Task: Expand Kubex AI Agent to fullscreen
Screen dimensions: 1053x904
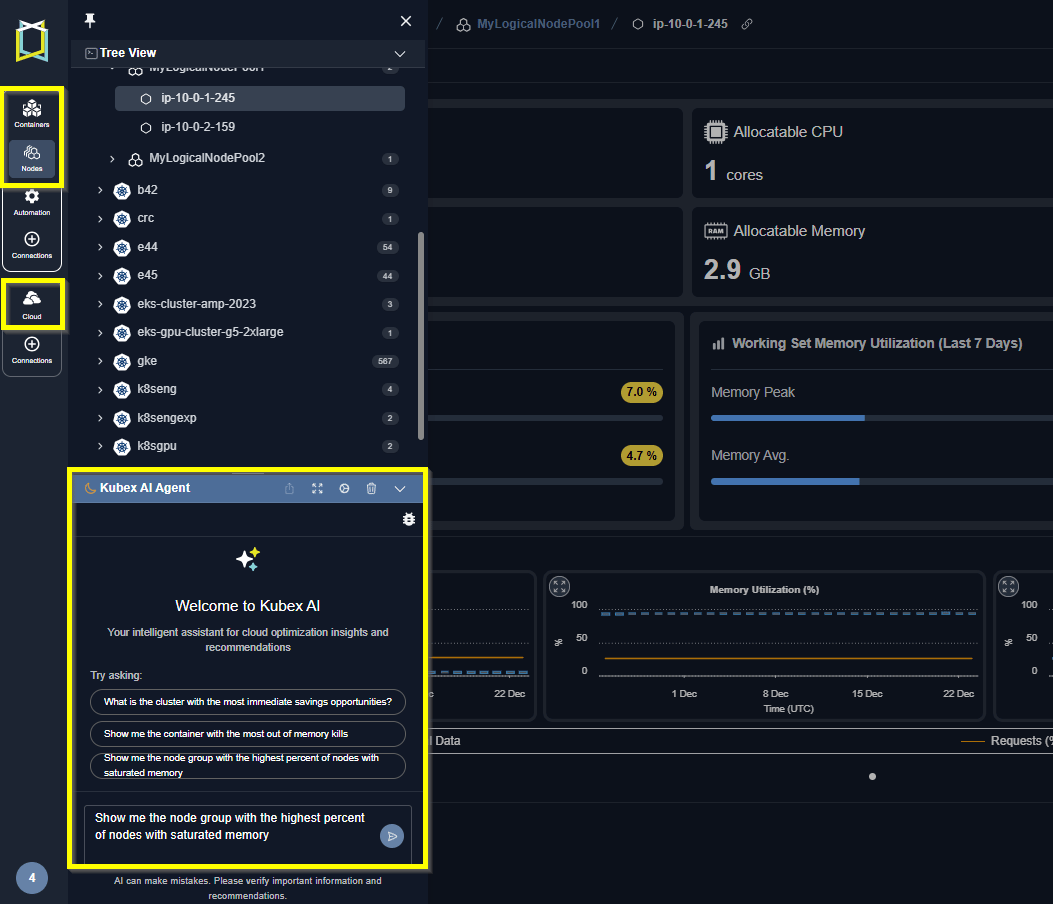Action: (x=317, y=488)
